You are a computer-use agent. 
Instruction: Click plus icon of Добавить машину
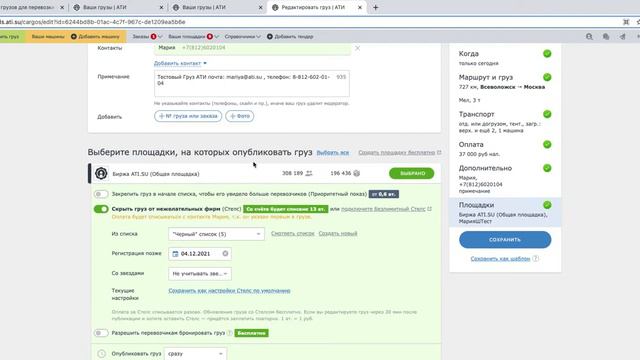pos(74,37)
